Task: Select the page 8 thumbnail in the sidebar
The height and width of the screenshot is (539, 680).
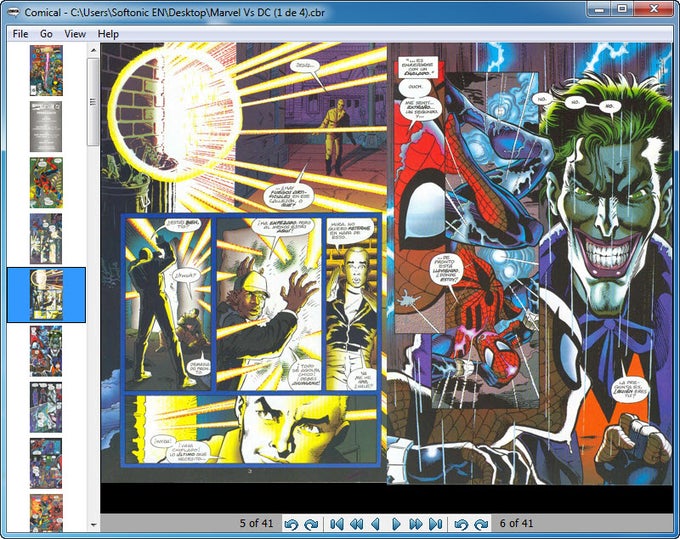Action: tap(46, 463)
